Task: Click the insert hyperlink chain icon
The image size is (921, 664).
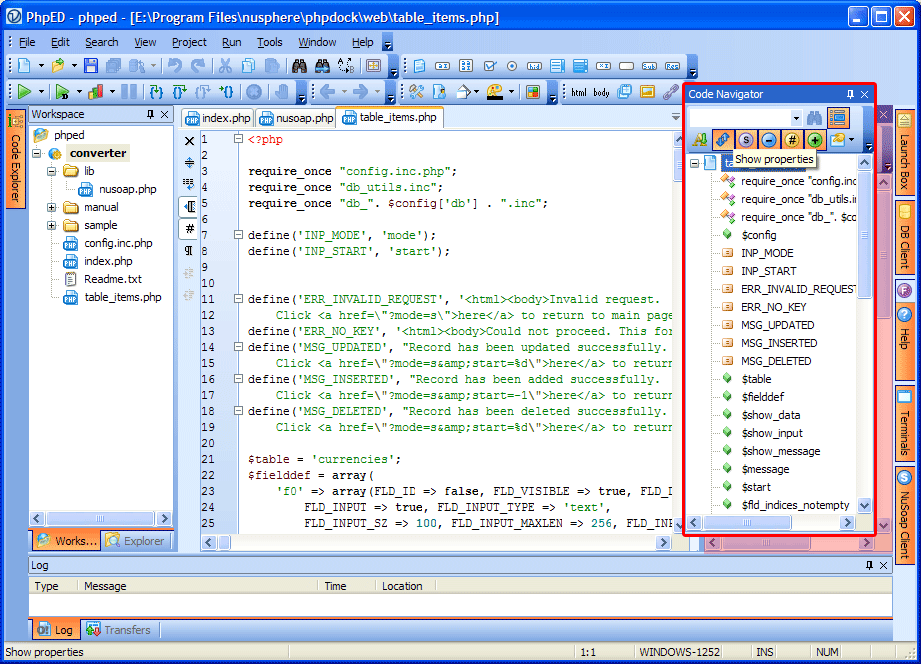Action: (670, 92)
